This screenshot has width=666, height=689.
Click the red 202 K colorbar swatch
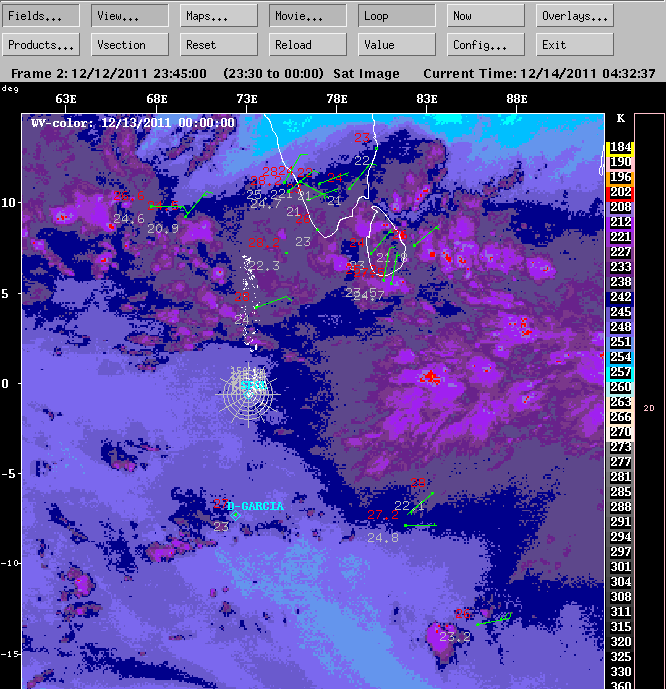point(620,192)
